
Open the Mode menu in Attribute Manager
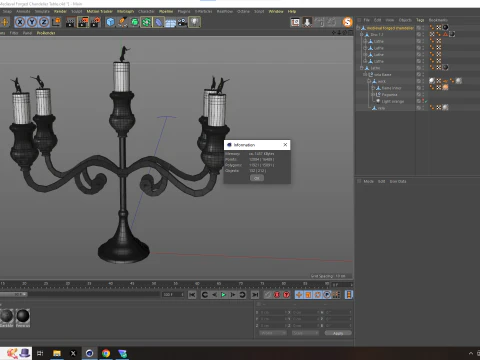368,181
